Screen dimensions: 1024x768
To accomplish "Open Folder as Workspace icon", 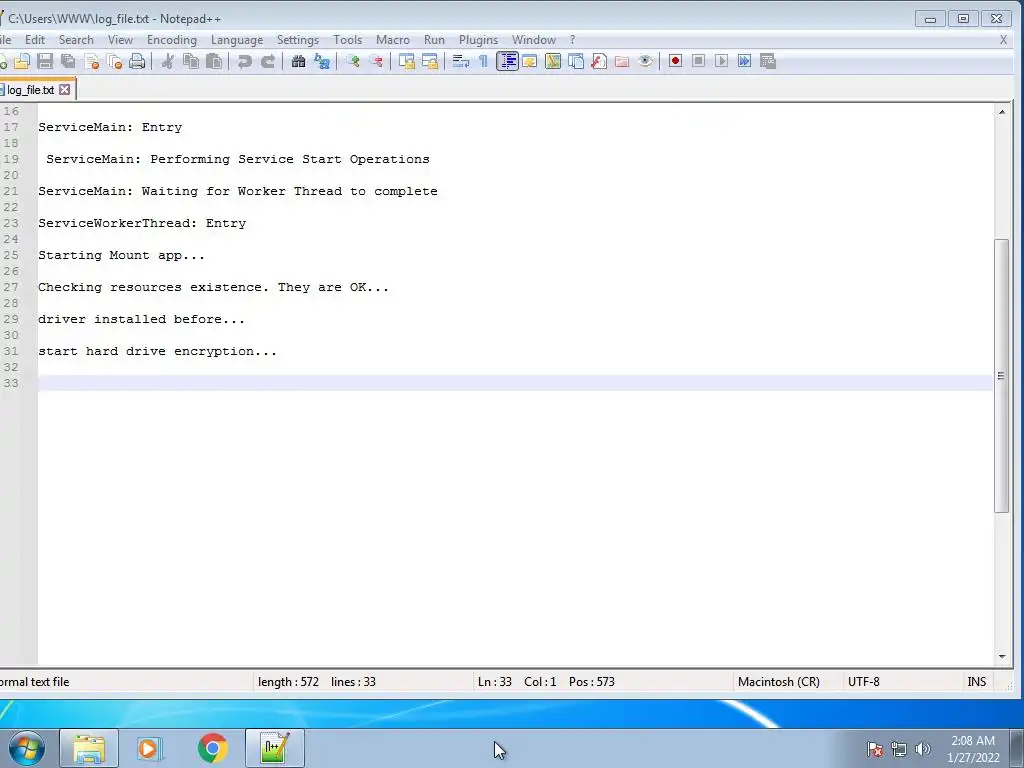I will pos(622,61).
